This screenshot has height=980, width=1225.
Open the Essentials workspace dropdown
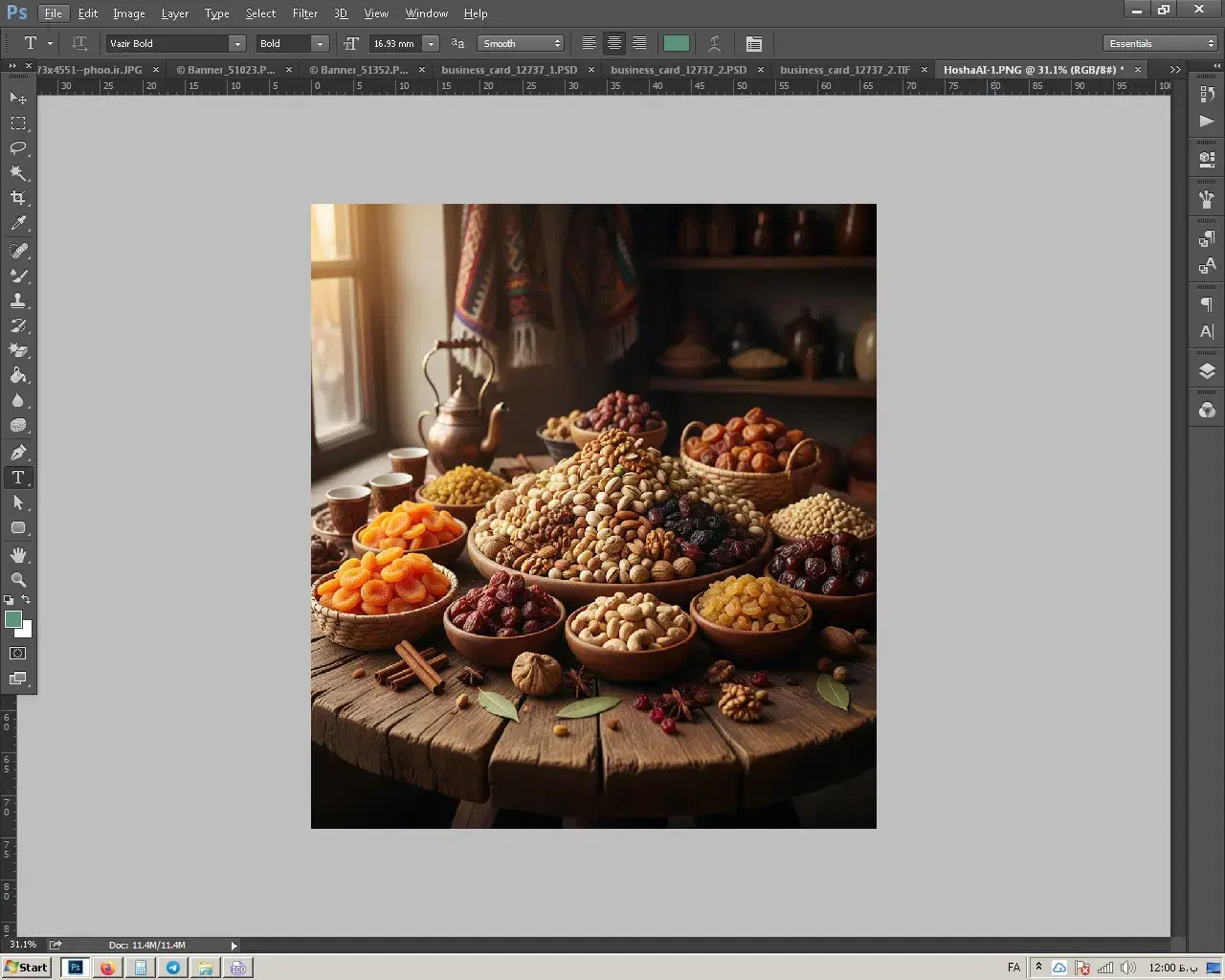click(x=1159, y=44)
